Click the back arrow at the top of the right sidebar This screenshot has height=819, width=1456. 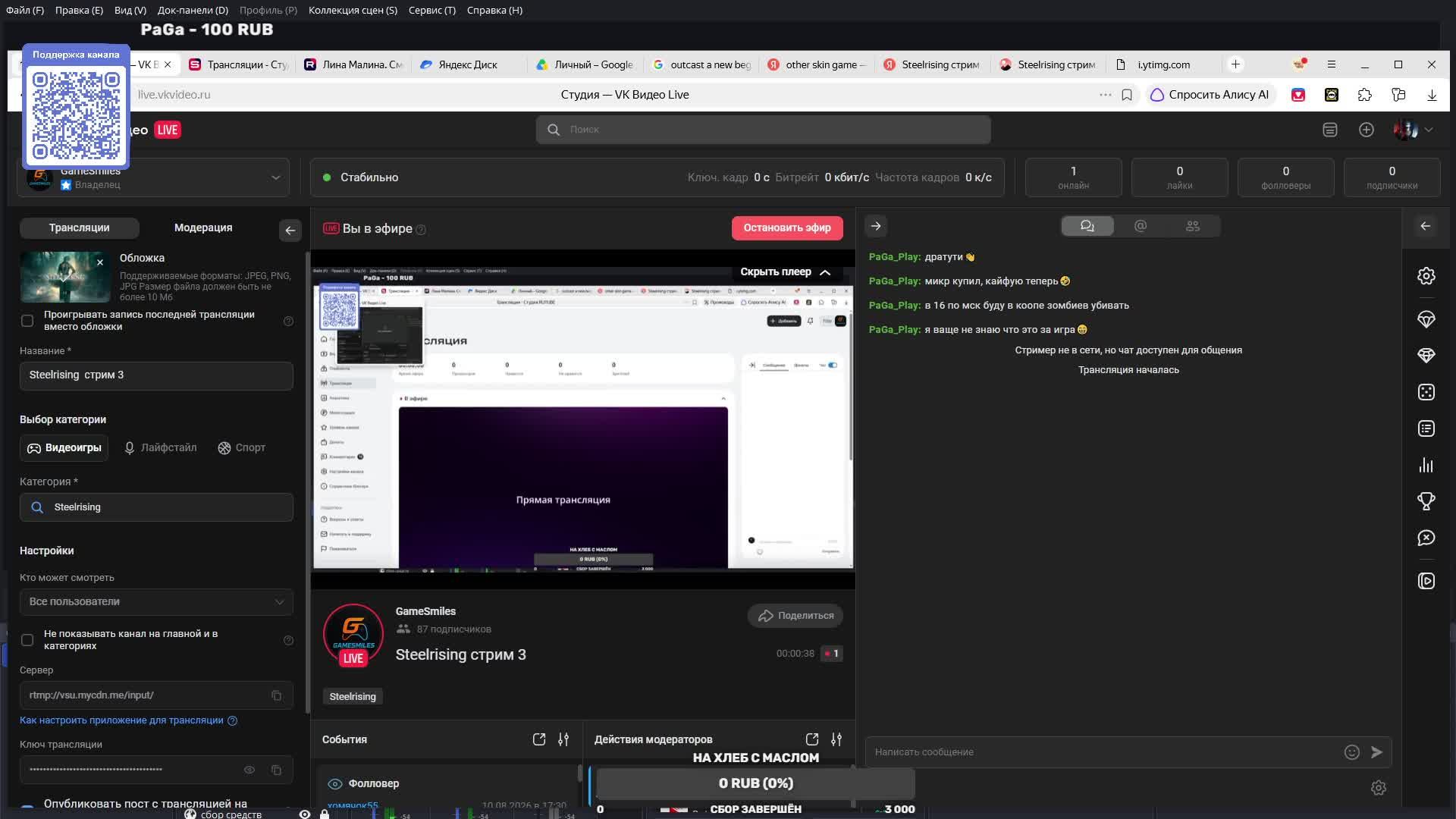[x=1426, y=226]
